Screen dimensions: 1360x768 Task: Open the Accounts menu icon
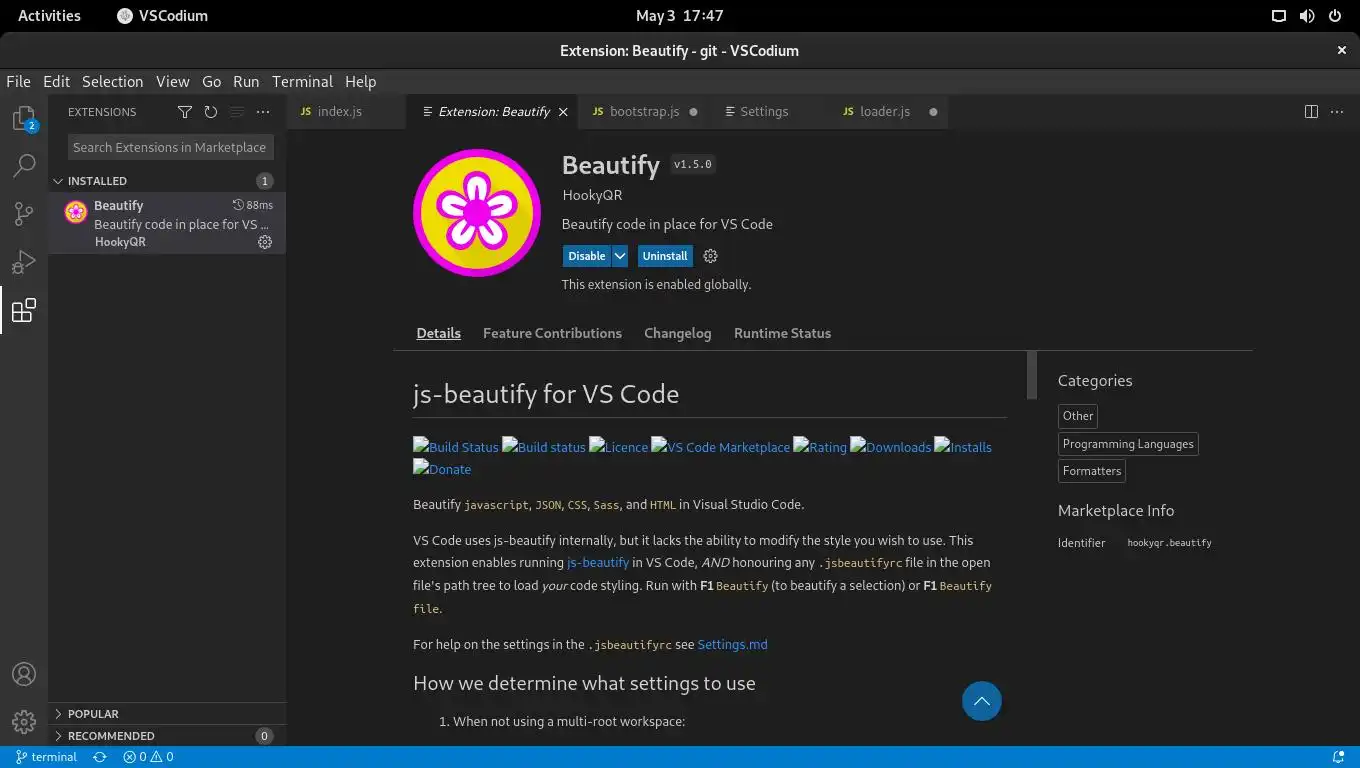24,674
